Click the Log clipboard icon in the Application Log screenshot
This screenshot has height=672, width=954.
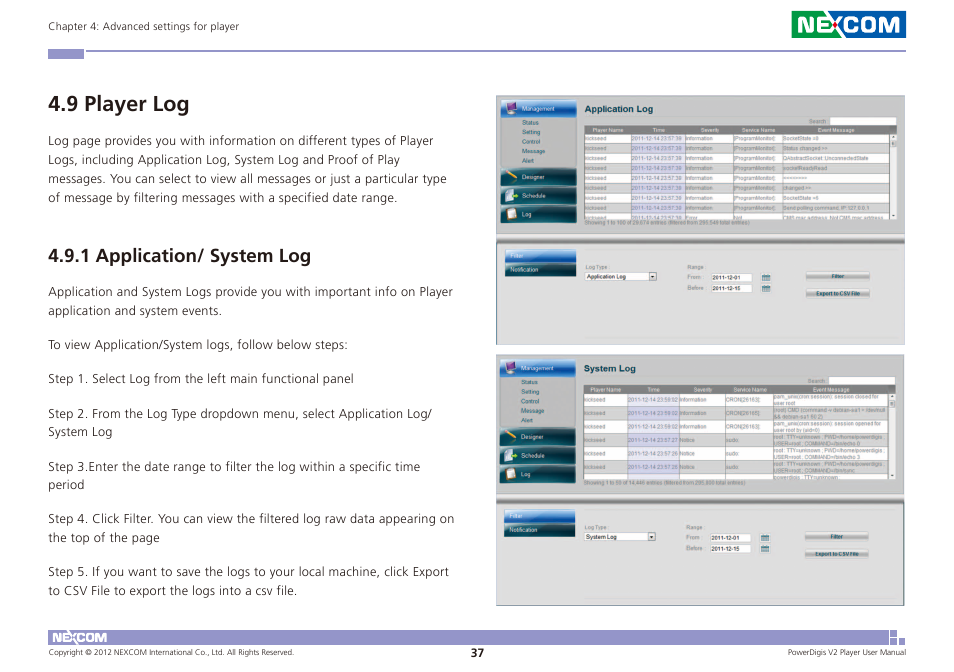511,214
